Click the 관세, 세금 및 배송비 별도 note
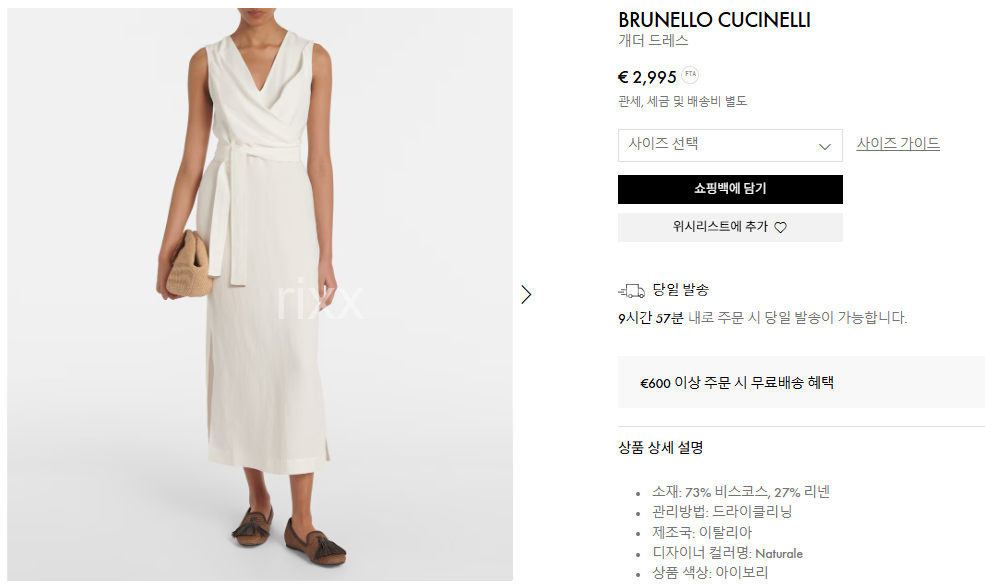 click(x=682, y=101)
